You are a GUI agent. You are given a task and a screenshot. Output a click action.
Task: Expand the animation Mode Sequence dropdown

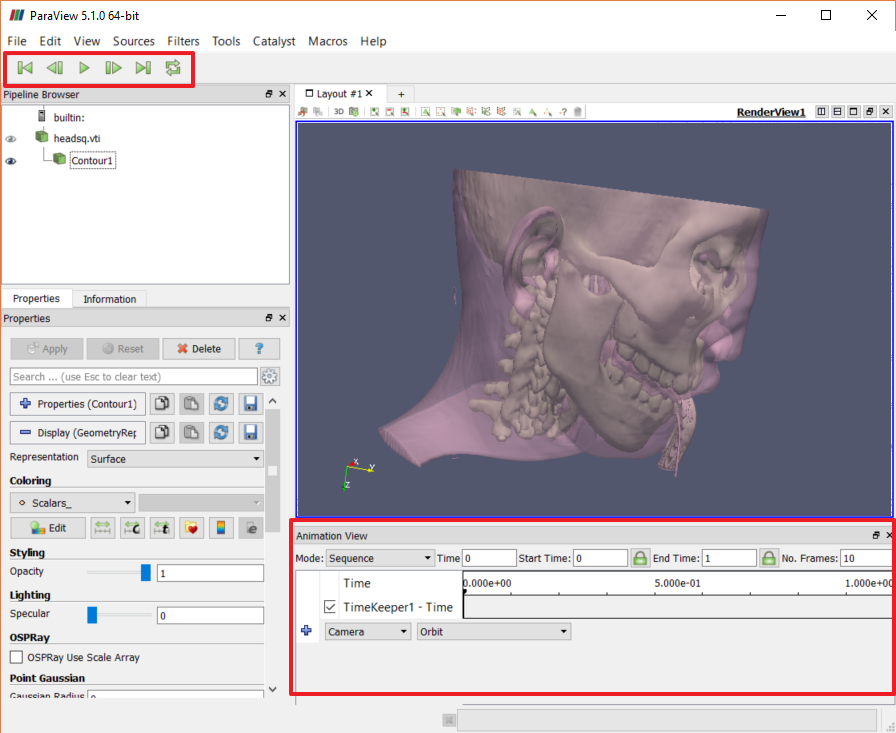point(380,558)
